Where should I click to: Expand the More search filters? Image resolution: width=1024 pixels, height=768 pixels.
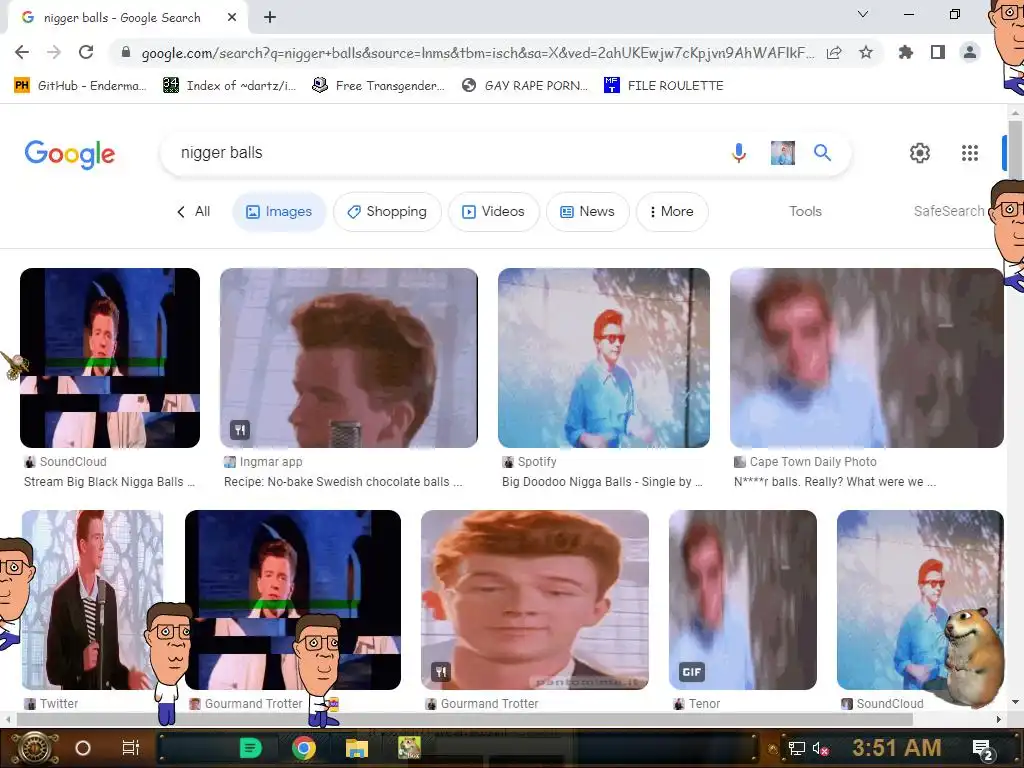click(672, 212)
